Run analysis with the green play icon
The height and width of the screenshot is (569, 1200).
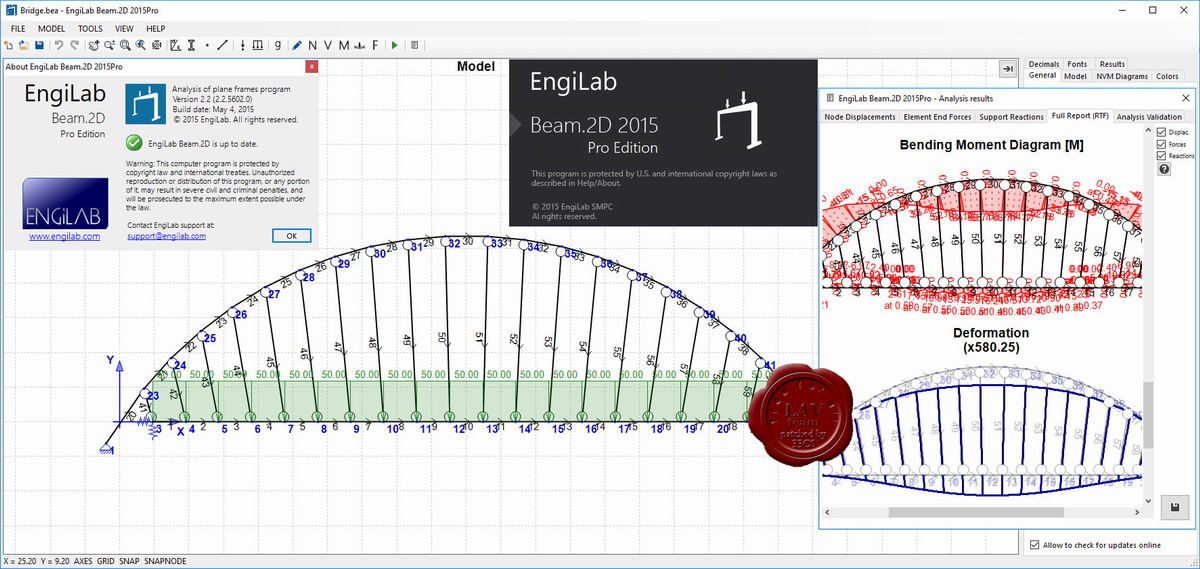point(395,45)
